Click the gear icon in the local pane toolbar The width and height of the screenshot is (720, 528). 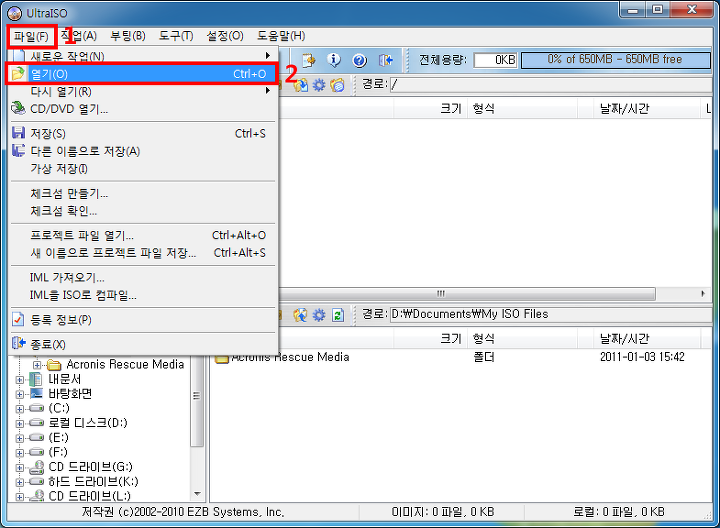pos(319,315)
